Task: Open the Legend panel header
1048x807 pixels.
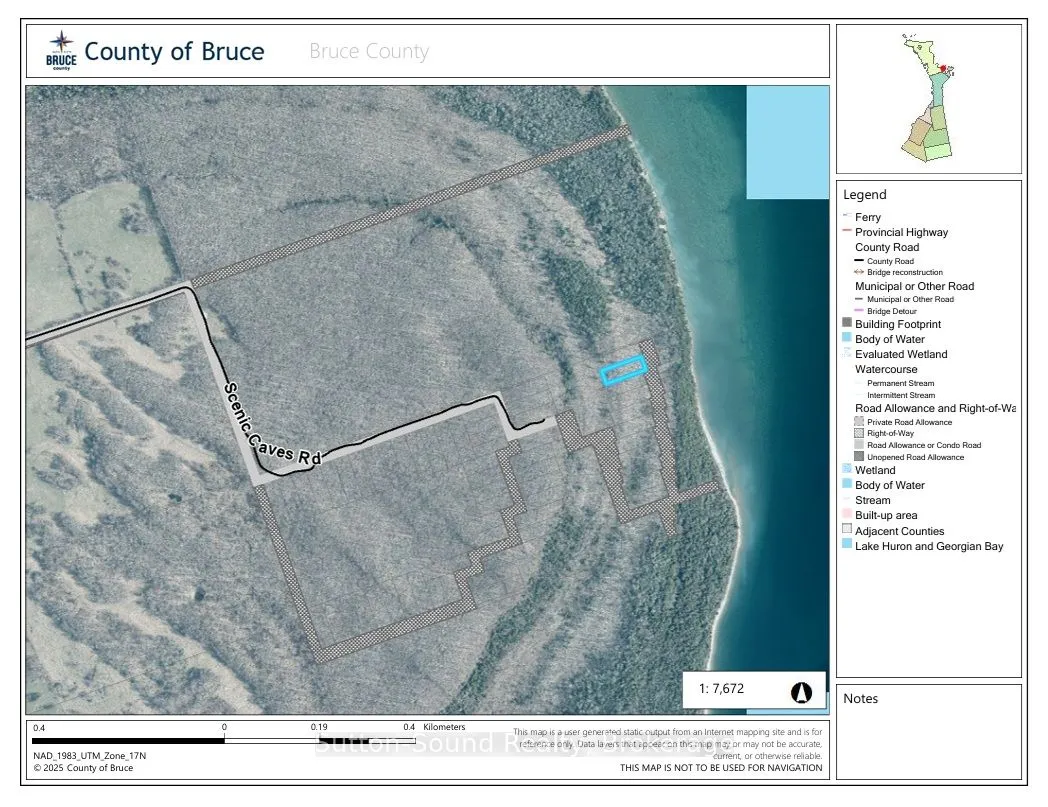Action: pyautogui.click(x=867, y=194)
